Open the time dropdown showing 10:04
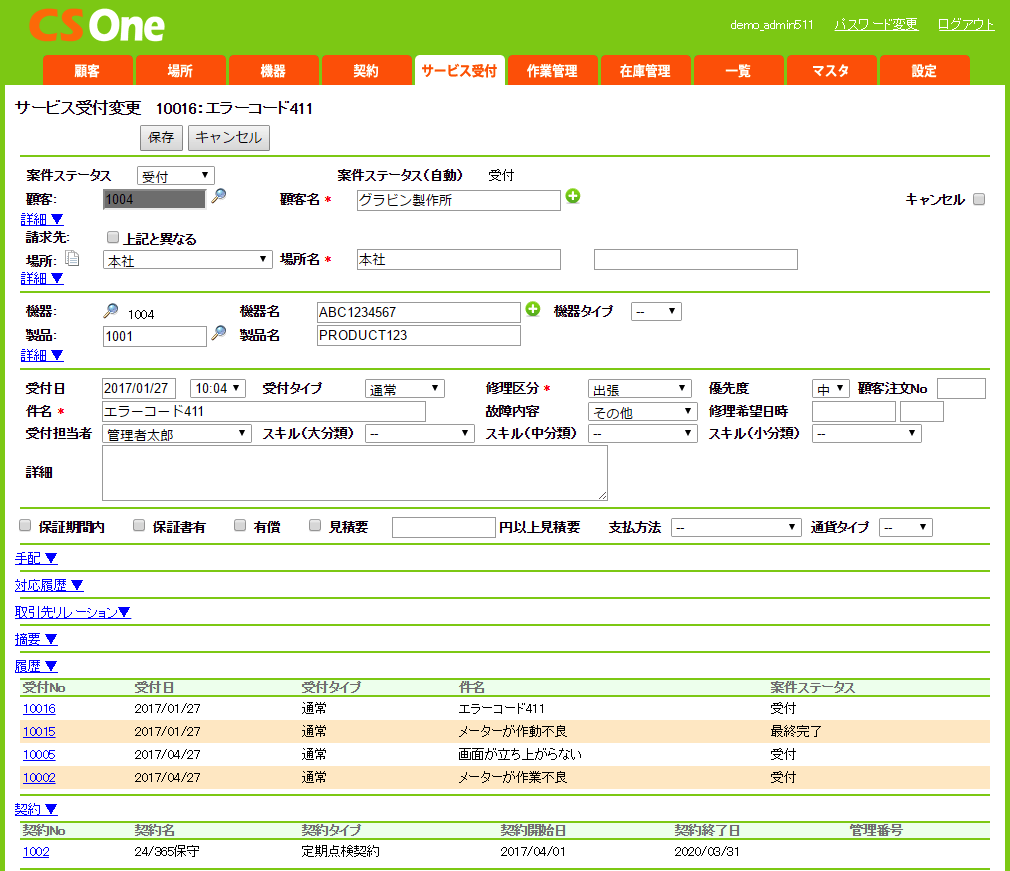This screenshot has height=871, width=1010. pyautogui.click(x=217, y=388)
